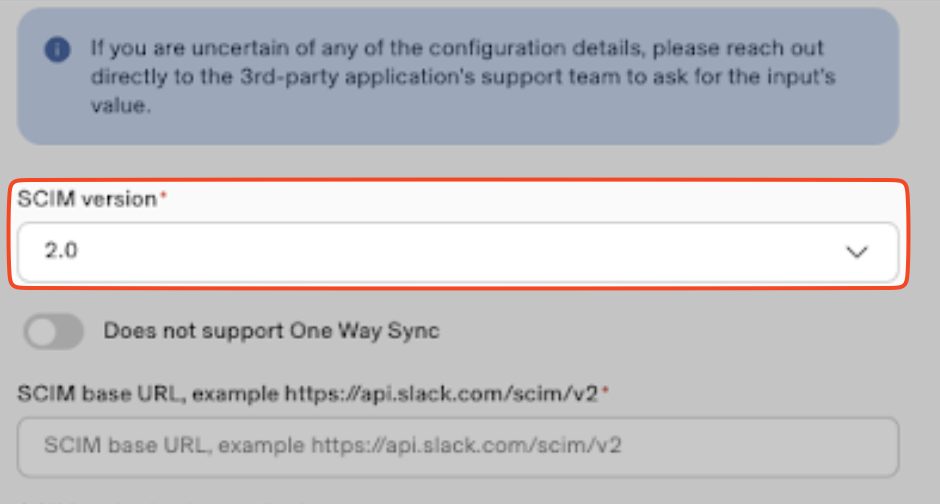This screenshot has width=940, height=504.
Task: Expand the SCIM version chevron arrow
Action: [857, 253]
